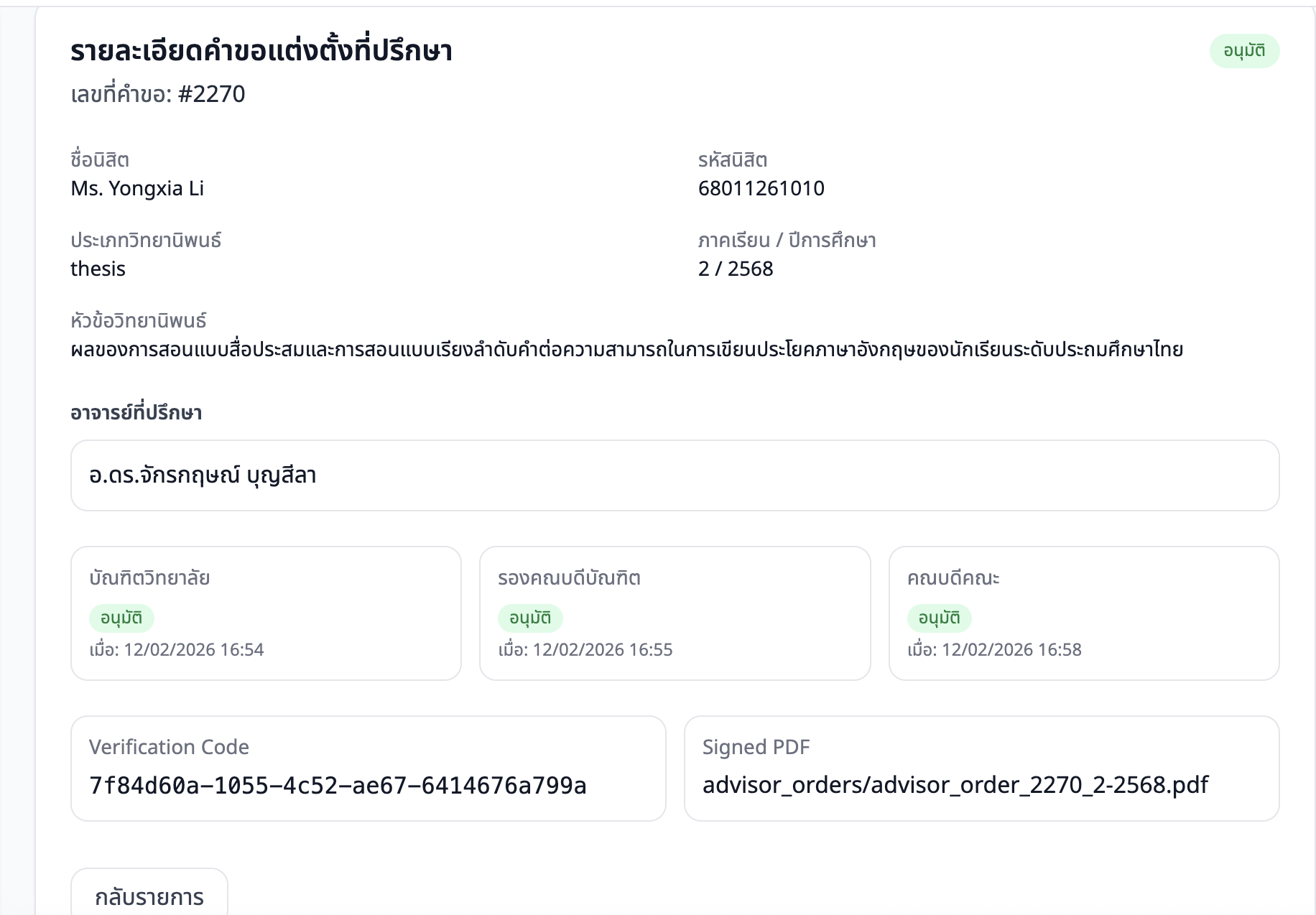The width and height of the screenshot is (1316, 915).
Task: Click the green อนุมัติ status badge at top right
Action: tap(1245, 50)
